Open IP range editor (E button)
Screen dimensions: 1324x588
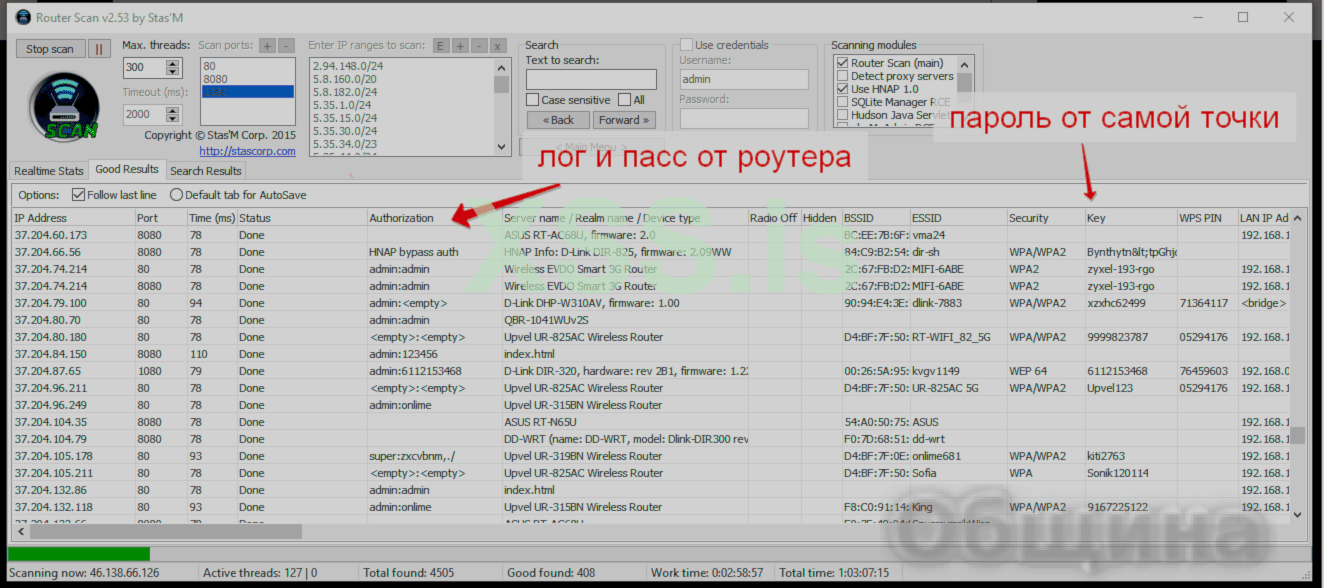(x=441, y=45)
